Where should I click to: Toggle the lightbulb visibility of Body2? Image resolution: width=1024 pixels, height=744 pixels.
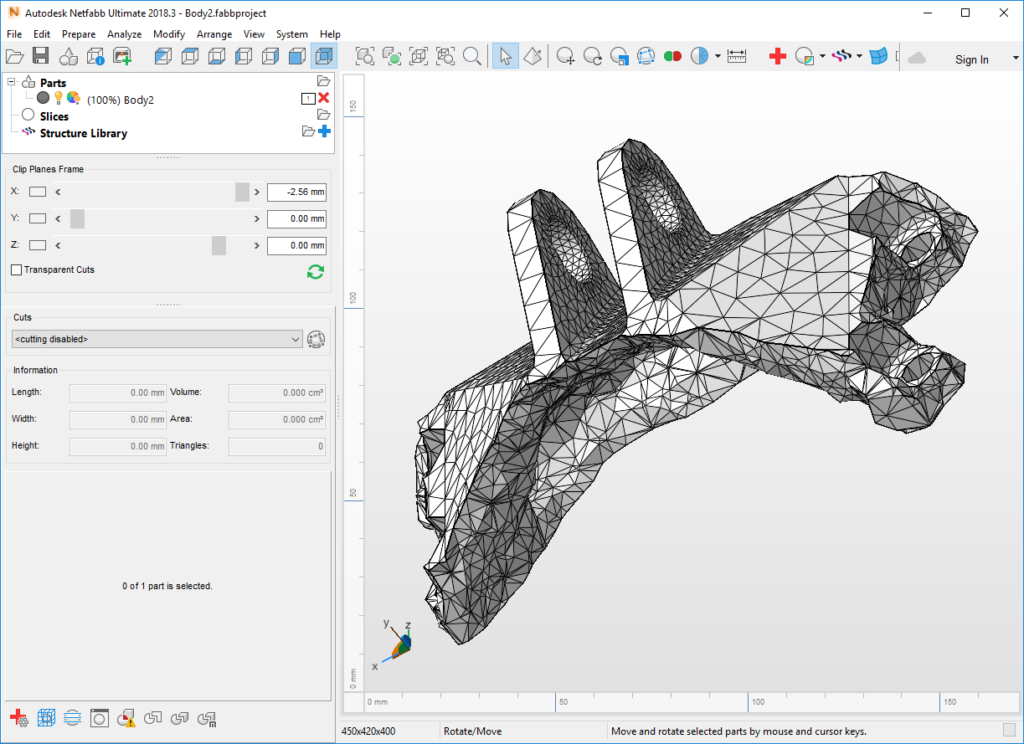coord(58,99)
